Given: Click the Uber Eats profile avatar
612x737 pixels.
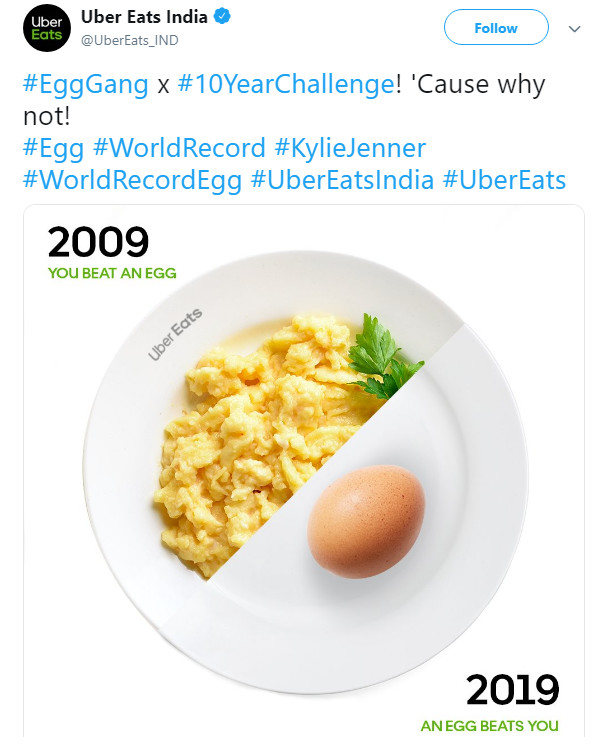Looking at the screenshot, I should [x=47, y=28].
